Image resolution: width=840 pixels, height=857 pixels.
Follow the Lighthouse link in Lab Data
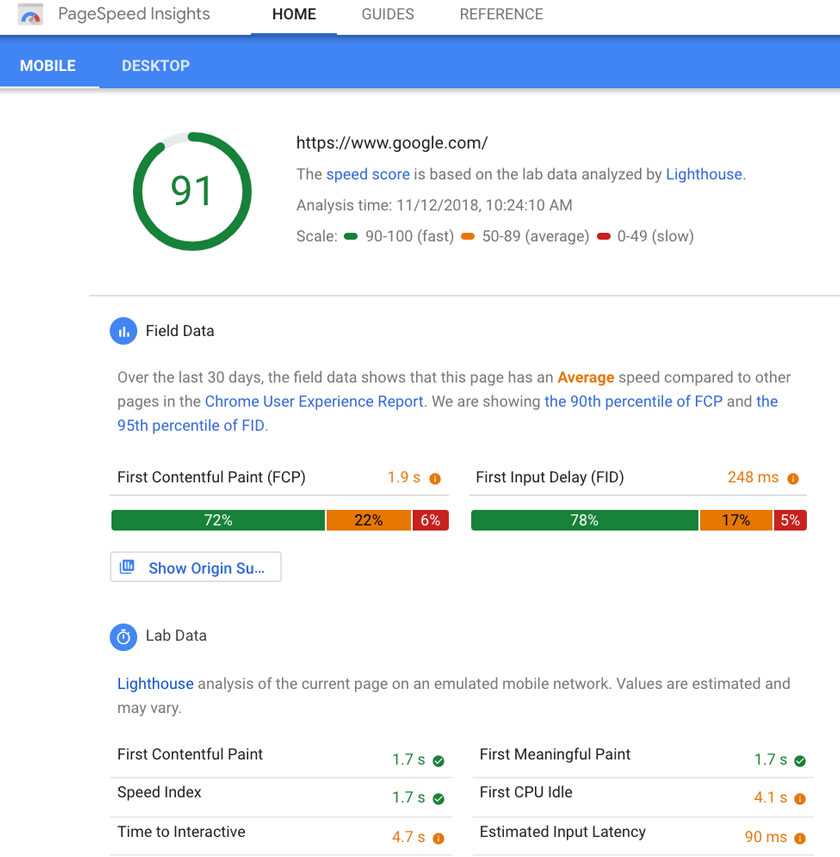pos(155,684)
